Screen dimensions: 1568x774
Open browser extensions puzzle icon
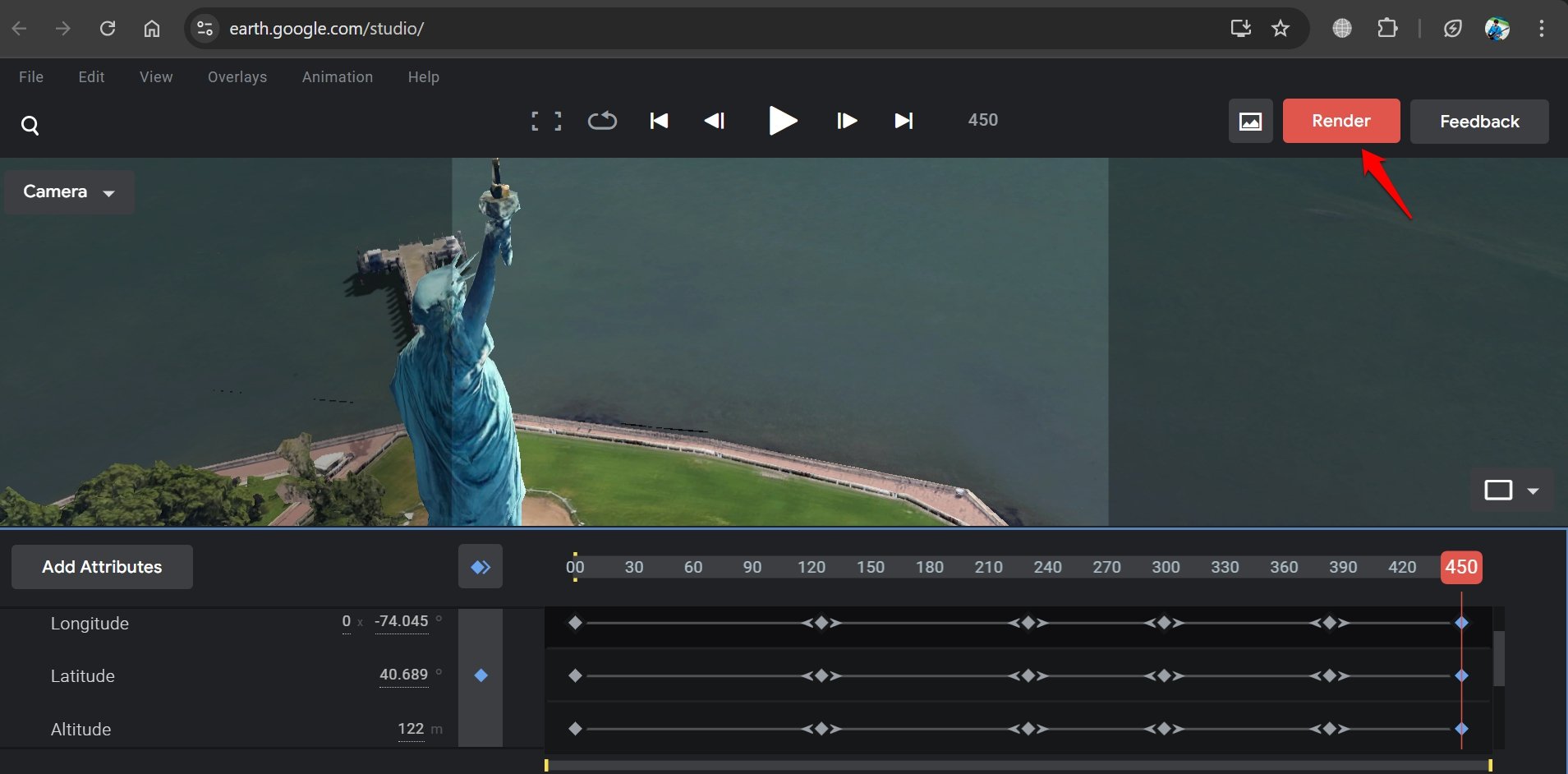point(1387,29)
